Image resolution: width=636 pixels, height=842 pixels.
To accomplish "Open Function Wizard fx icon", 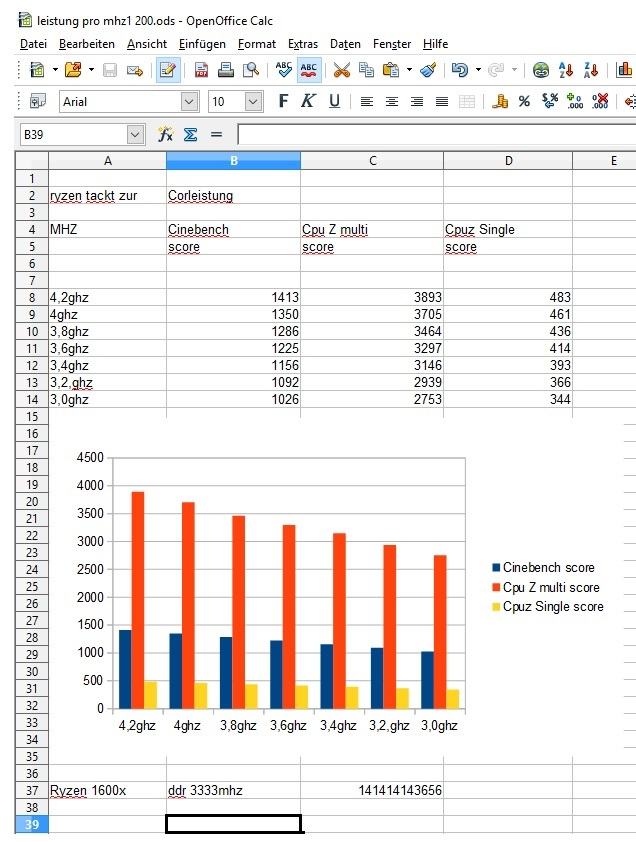I will click(x=165, y=134).
